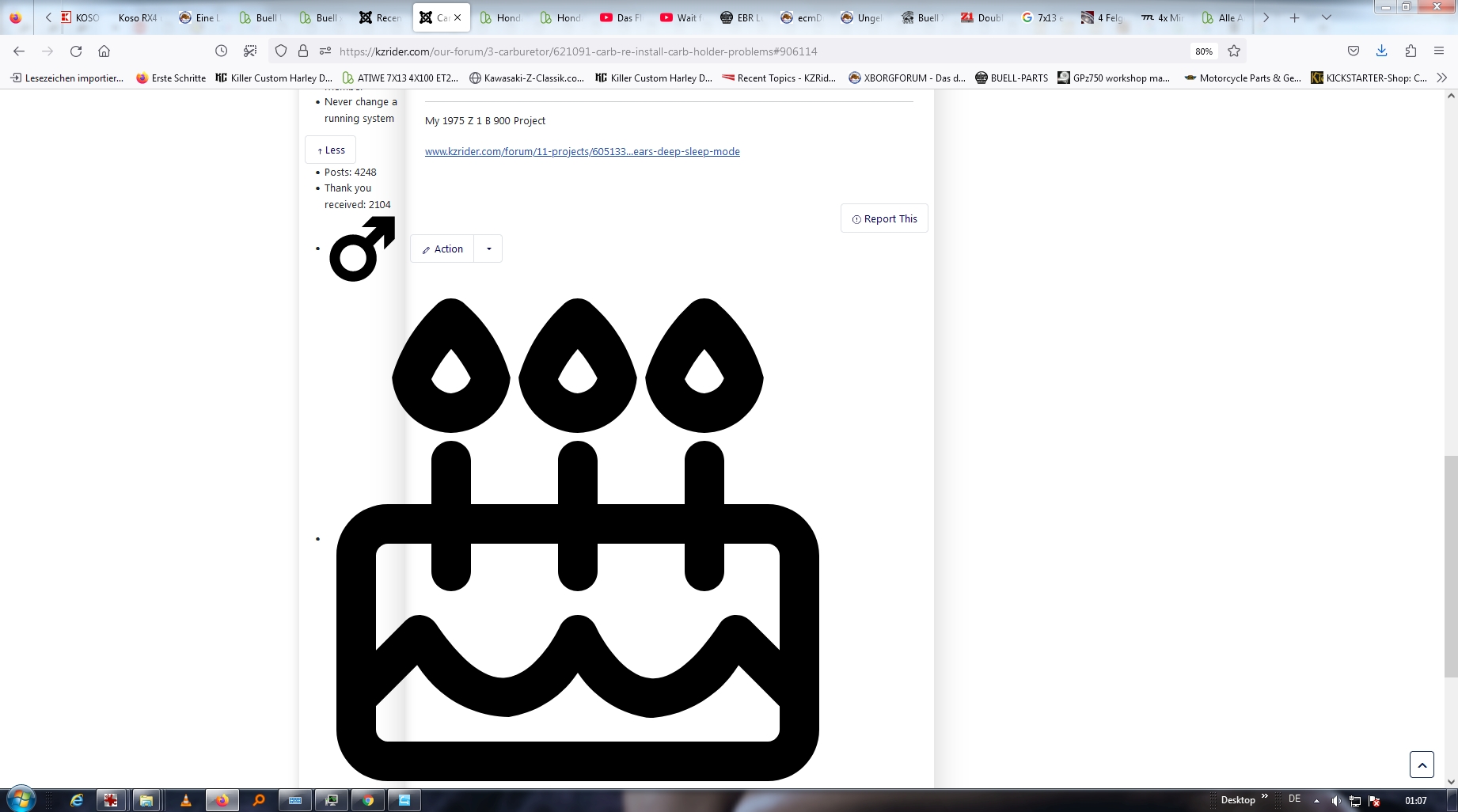Open the Firefox downloads panel

click(1381, 51)
